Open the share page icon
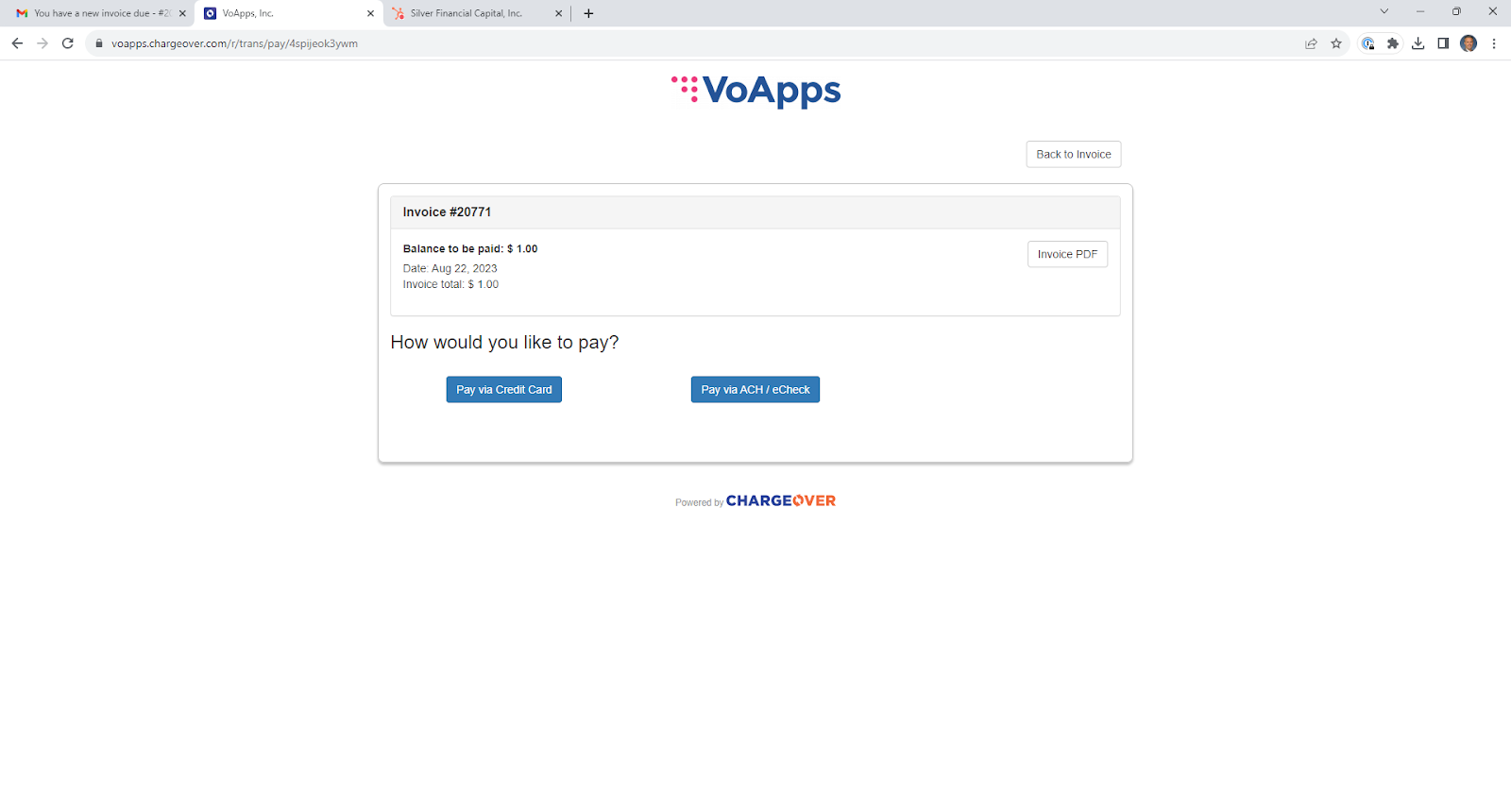 click(1312, 43)
